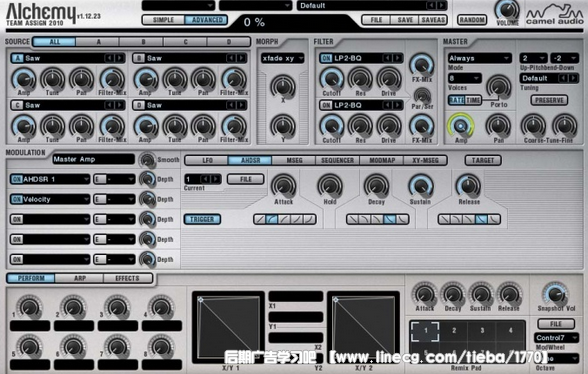
Task: Click the preset next arrow beside Default
Action: [x=442, y=5]
